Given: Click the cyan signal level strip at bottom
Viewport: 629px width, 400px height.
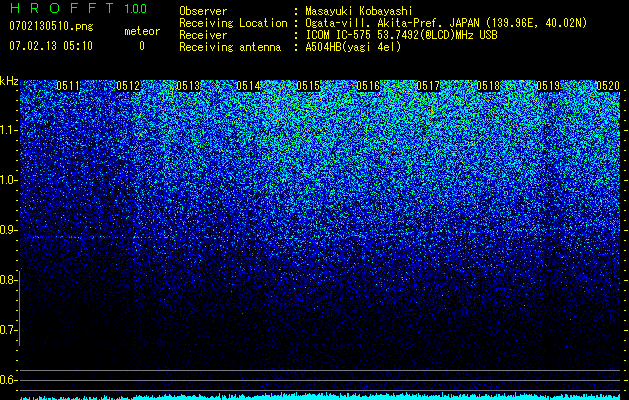Looking at the screenshot, I should coord(320,397).
